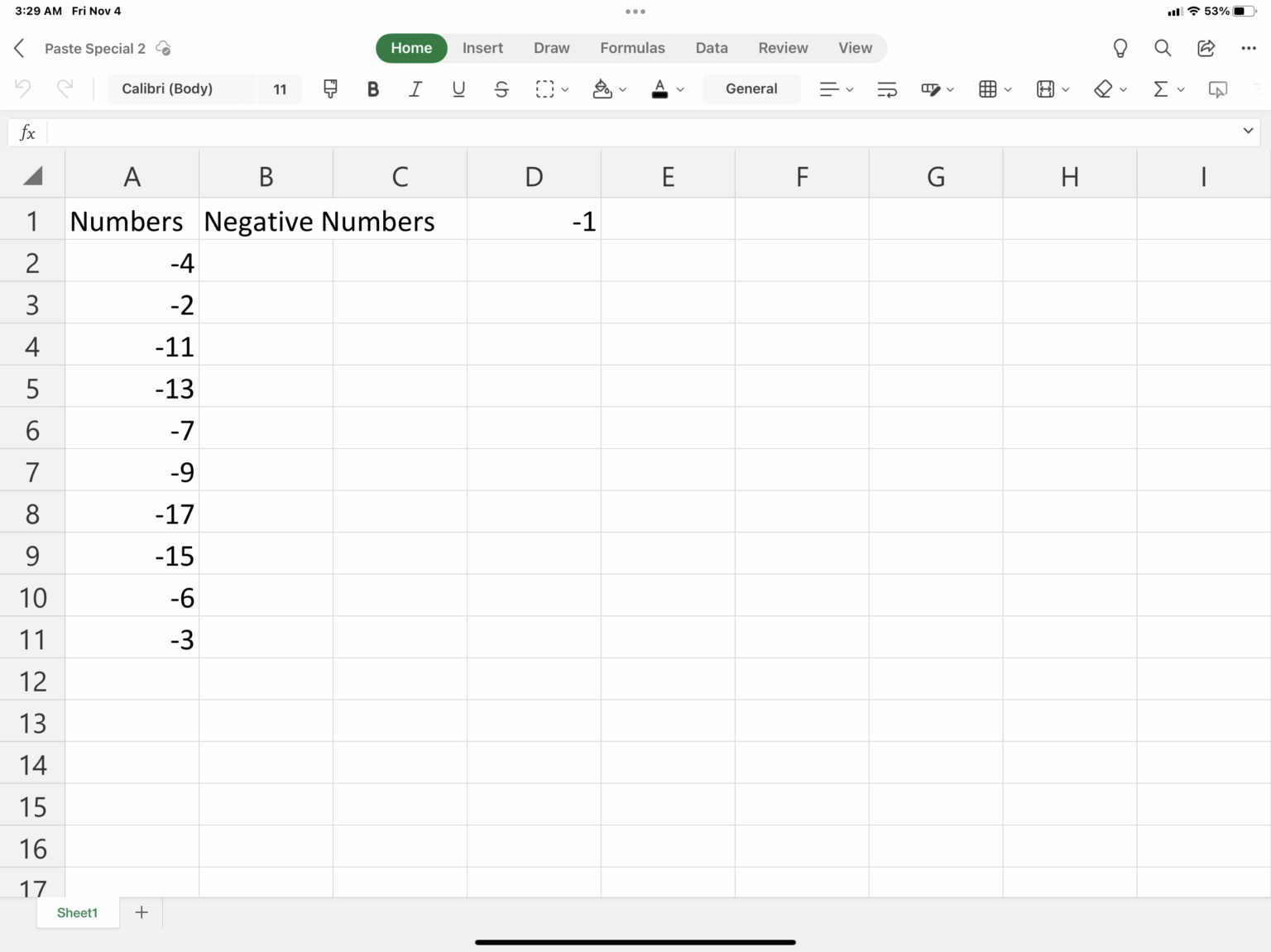Toggle Bold formatting
Image resolution: width=1271 pixels, height=952 pixels.
pos(372,89)
